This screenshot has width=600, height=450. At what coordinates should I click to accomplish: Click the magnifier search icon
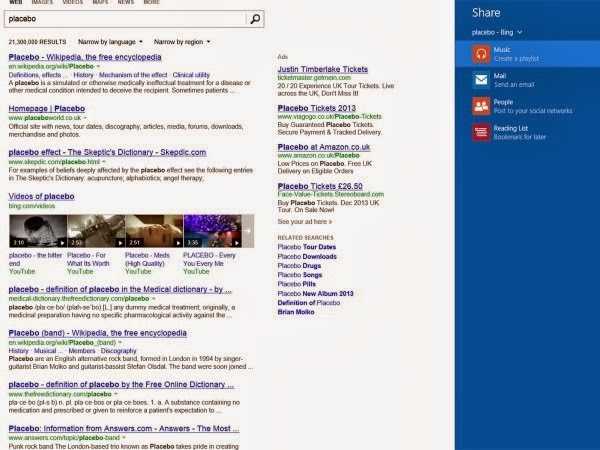255,19
